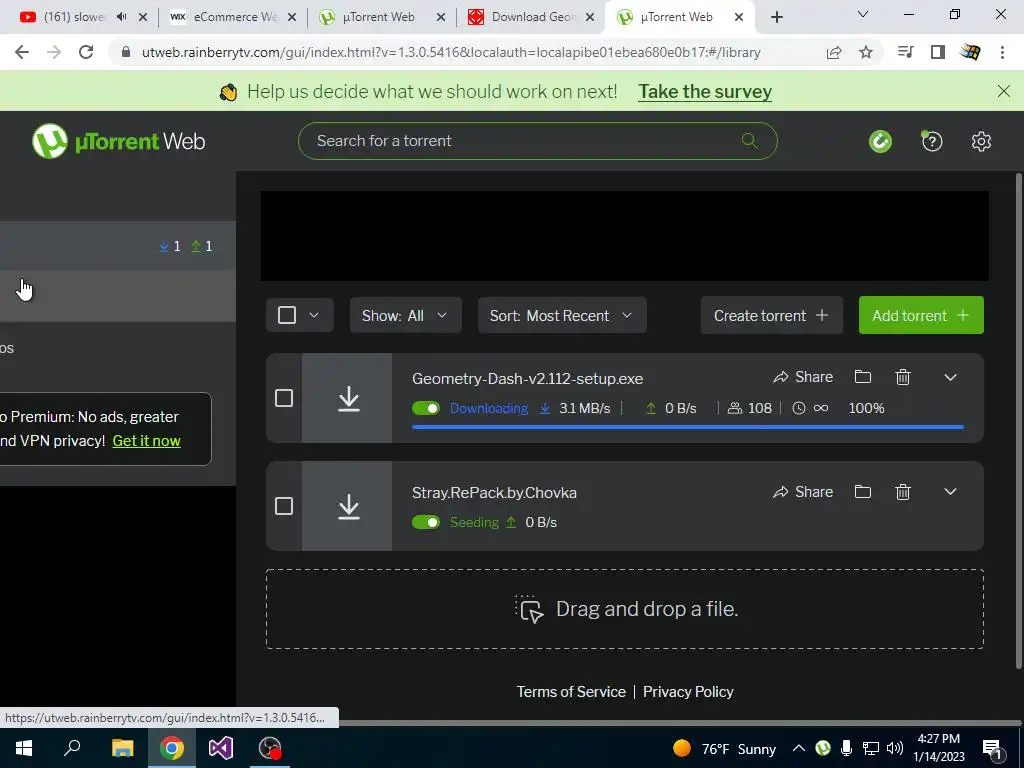Bookmark this page with star icon
Image resolution: width=1024 pixels, height=768 pixels.
click(865, 52)
